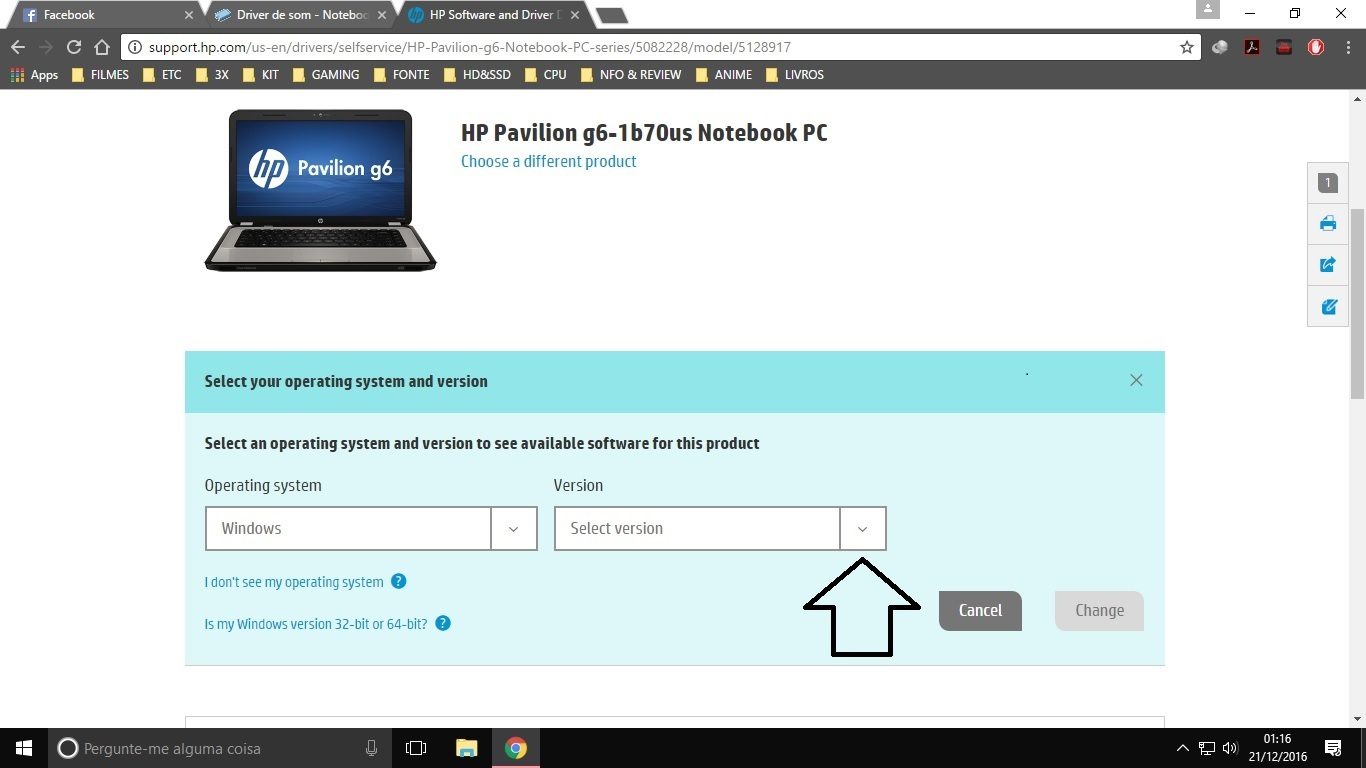Image resolution: width=1366 pixels, height=768 pixels.
Task: Show help for I don't see my operating system
Action: 398,581
